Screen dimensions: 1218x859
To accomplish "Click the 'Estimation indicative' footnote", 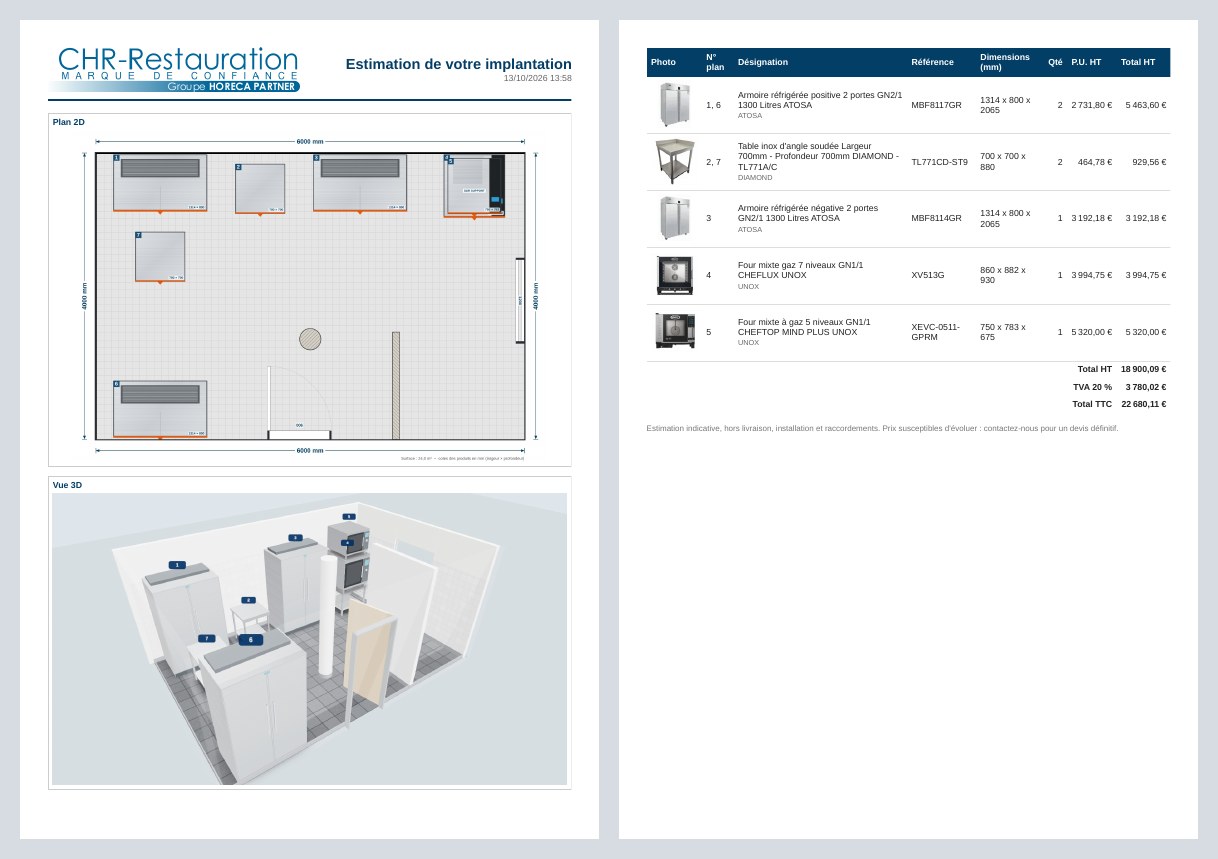I will (x=883, y=428).
